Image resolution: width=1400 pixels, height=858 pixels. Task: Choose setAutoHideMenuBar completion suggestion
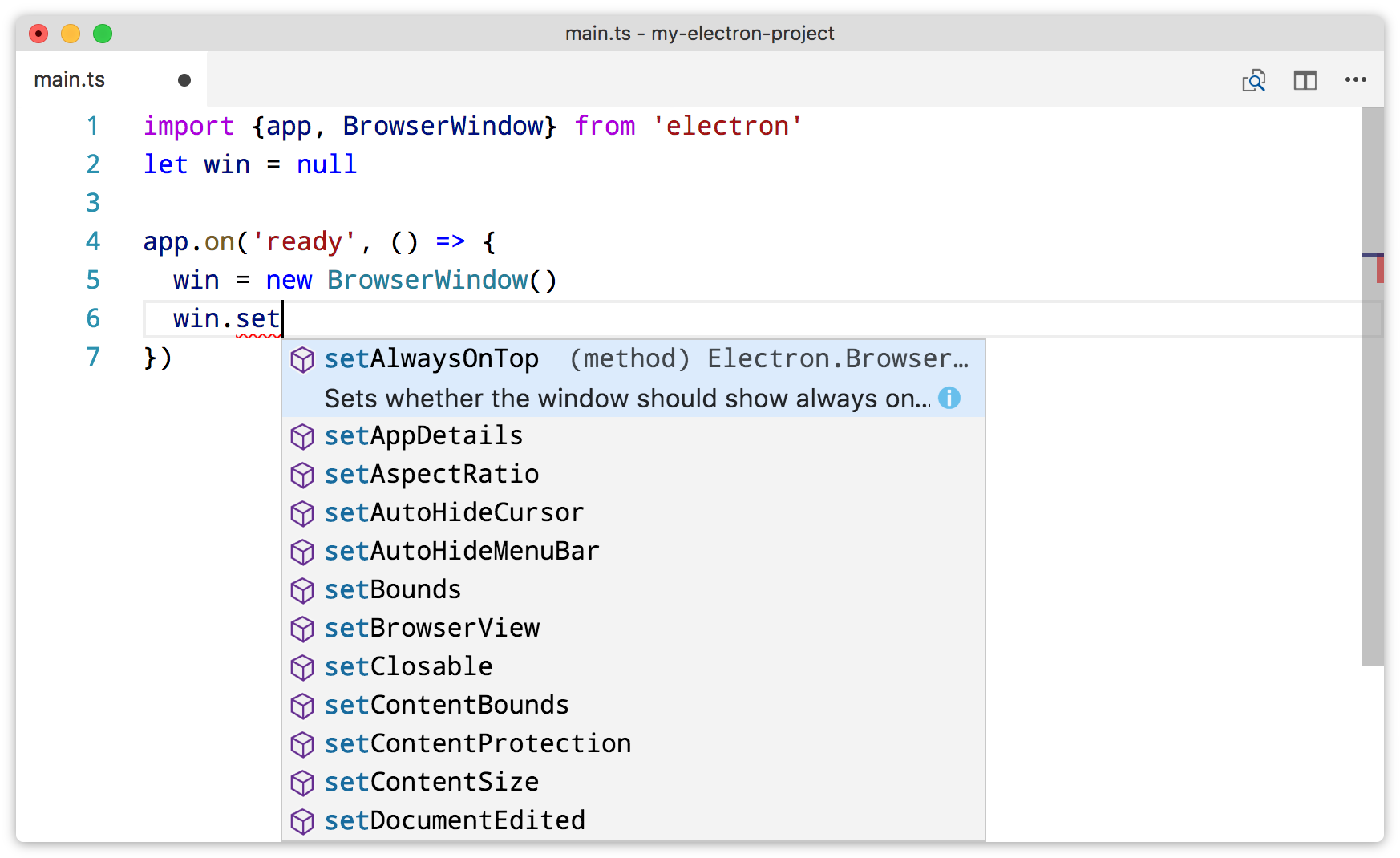[461, 552]
